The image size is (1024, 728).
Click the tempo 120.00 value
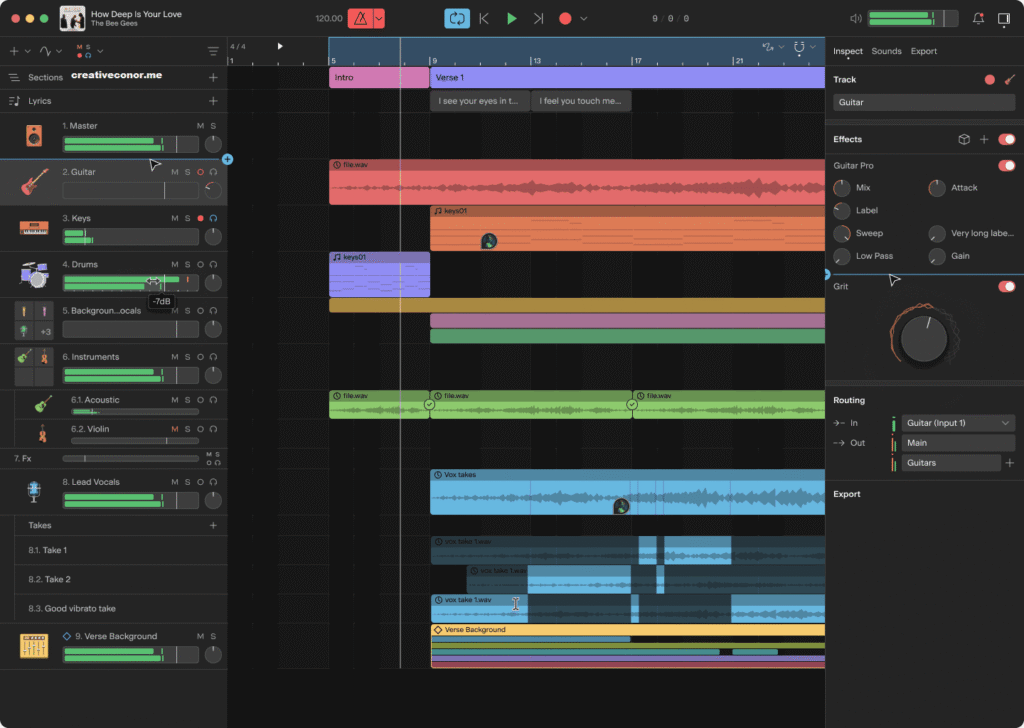pos(328,18)
